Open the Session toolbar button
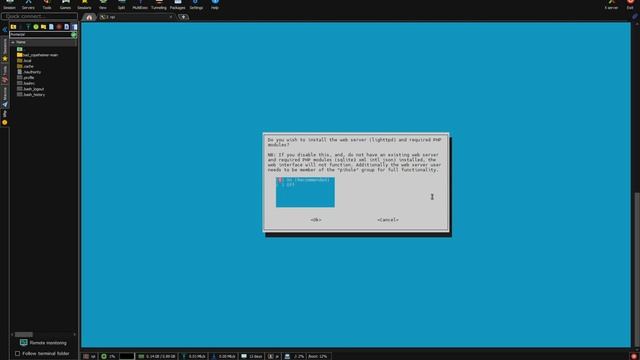 (x=9, y=5)
